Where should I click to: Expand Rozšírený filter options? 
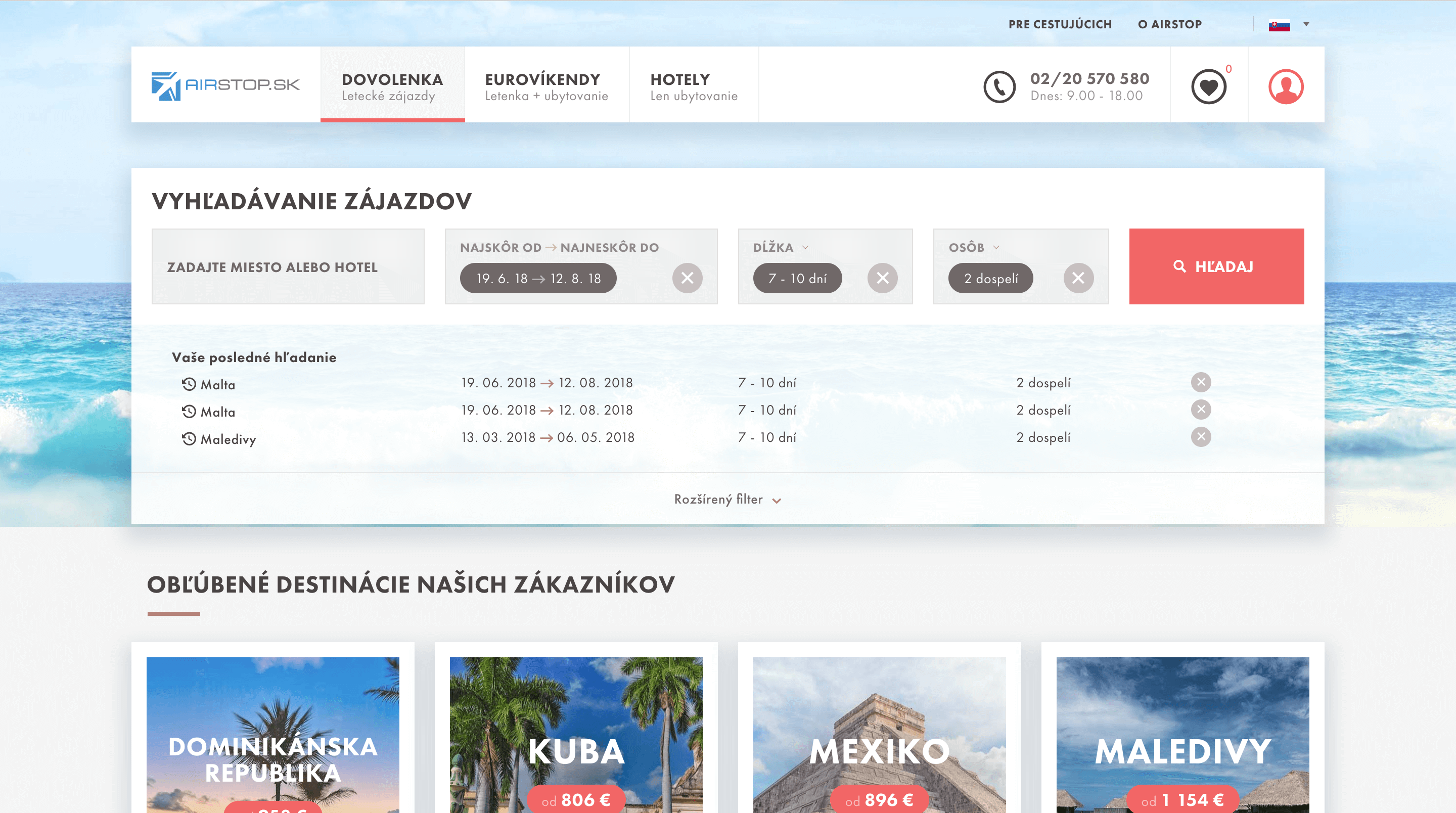(727, 500)
